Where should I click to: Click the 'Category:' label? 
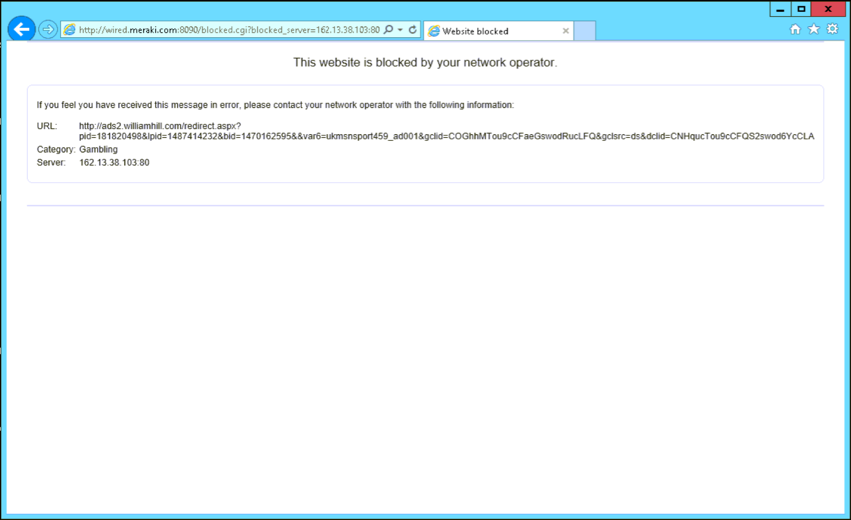[x=56, y=149]
